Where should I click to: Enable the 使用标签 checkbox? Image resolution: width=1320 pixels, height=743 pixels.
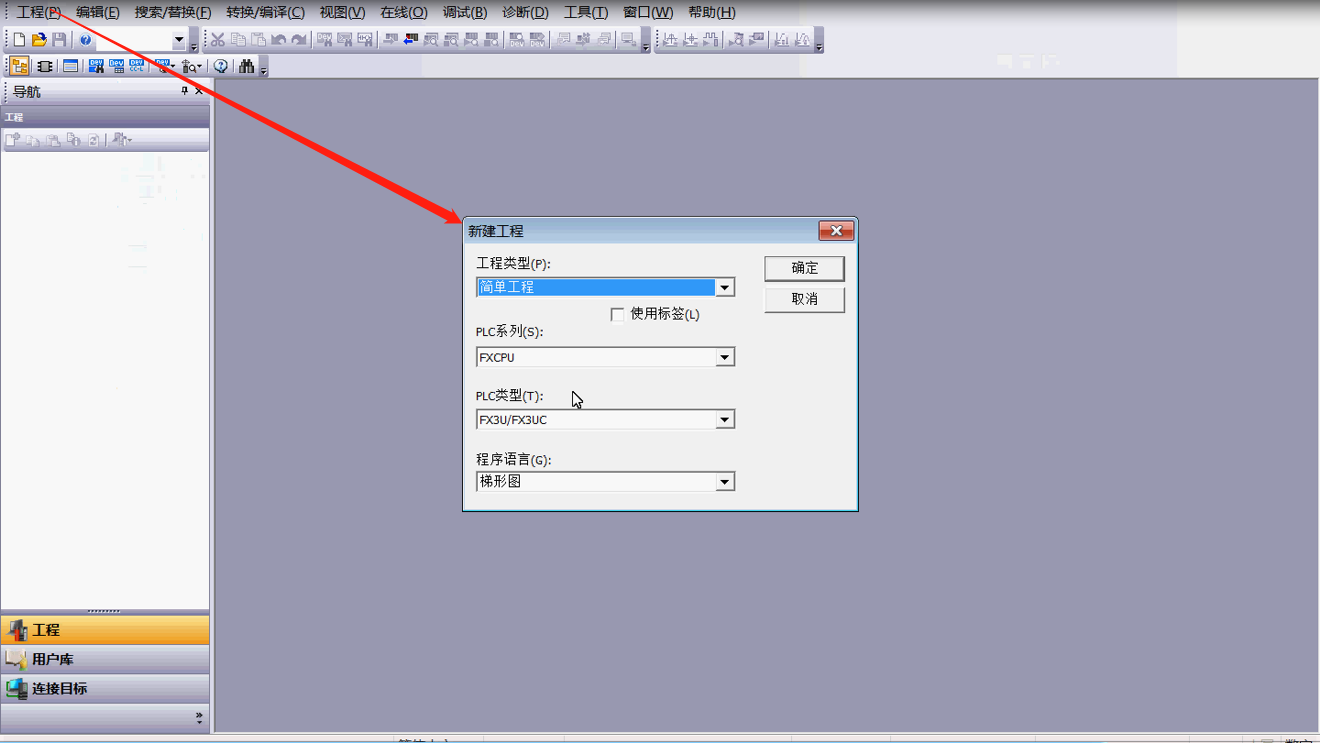tap(617, 314)
